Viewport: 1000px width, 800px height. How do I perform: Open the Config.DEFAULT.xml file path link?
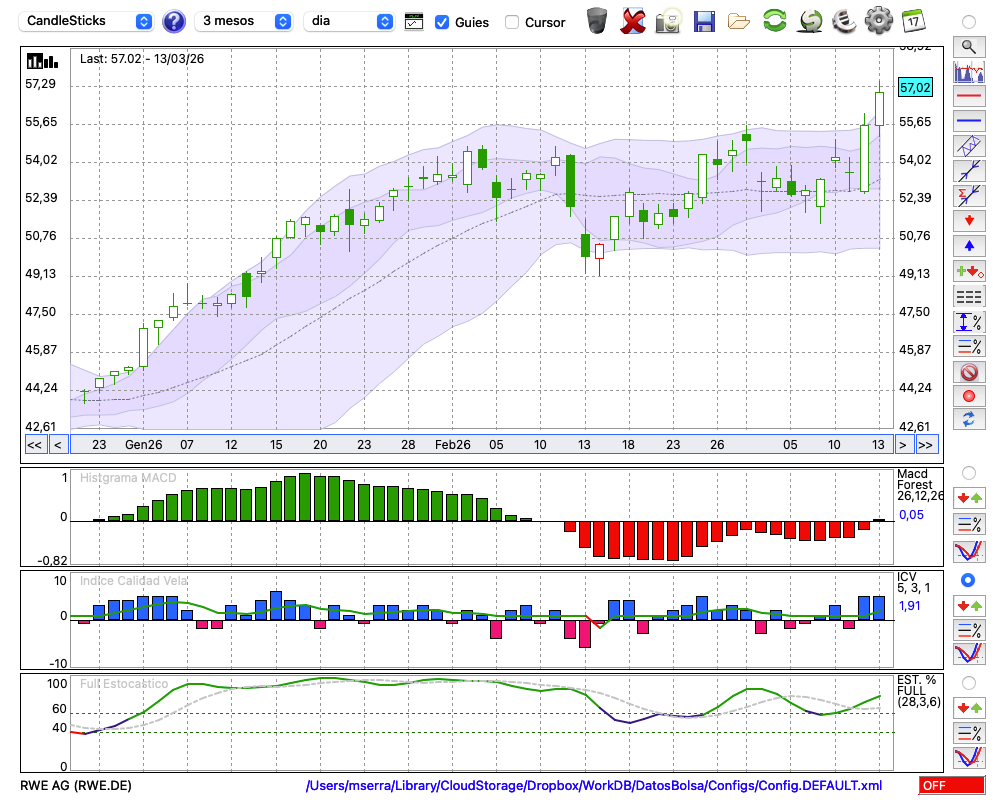tap(594, 785)
